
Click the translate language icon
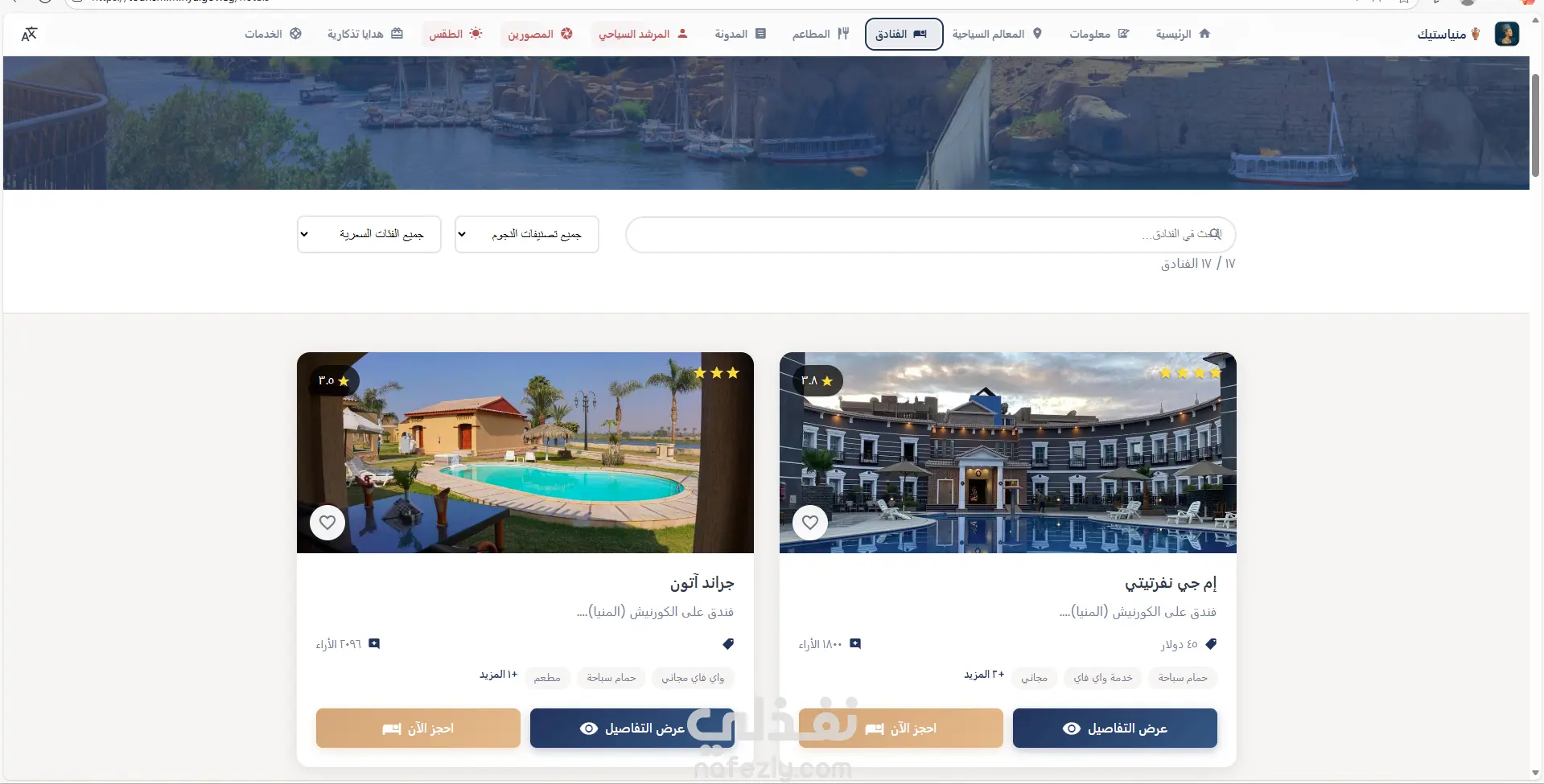(29, 34)
